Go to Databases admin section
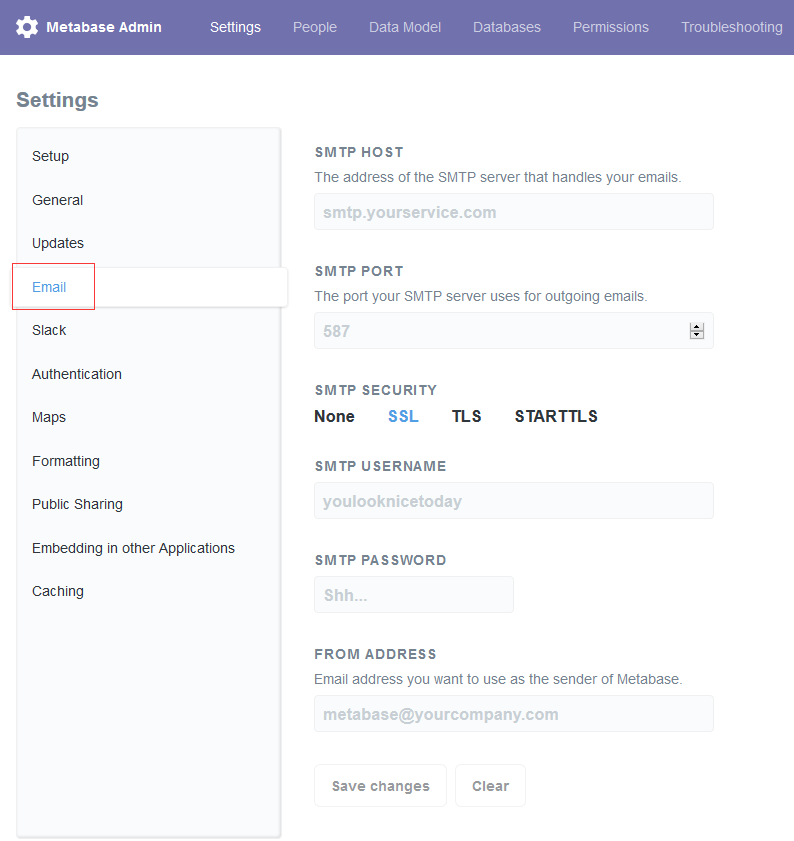 tap(506, 27)
